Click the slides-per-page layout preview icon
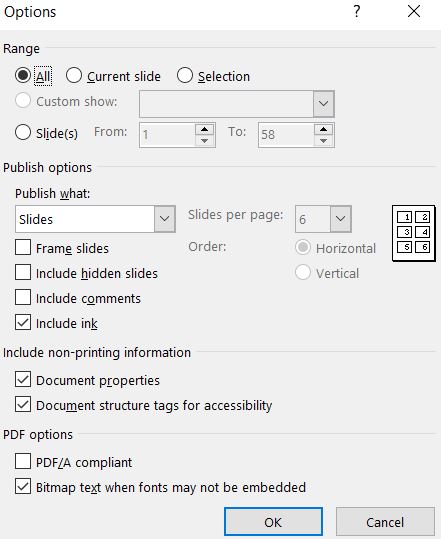 tap(414, 233)
